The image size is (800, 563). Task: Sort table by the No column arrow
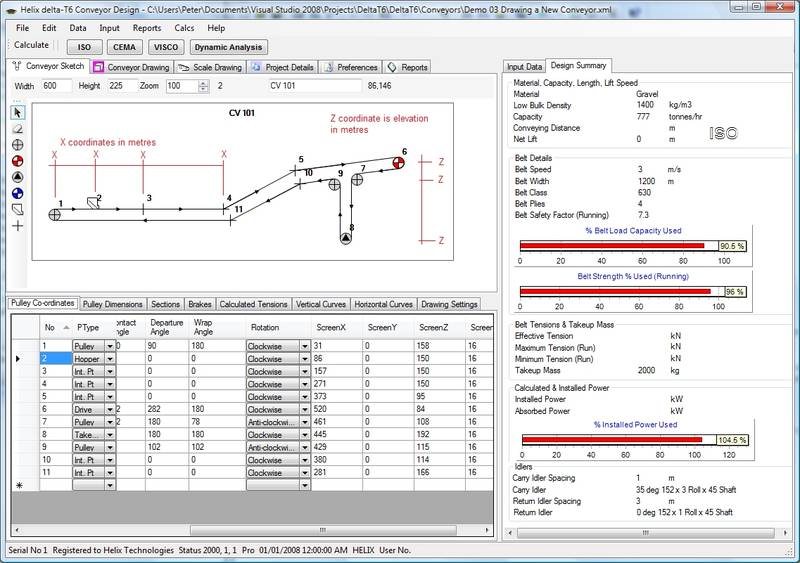[66, 328]
